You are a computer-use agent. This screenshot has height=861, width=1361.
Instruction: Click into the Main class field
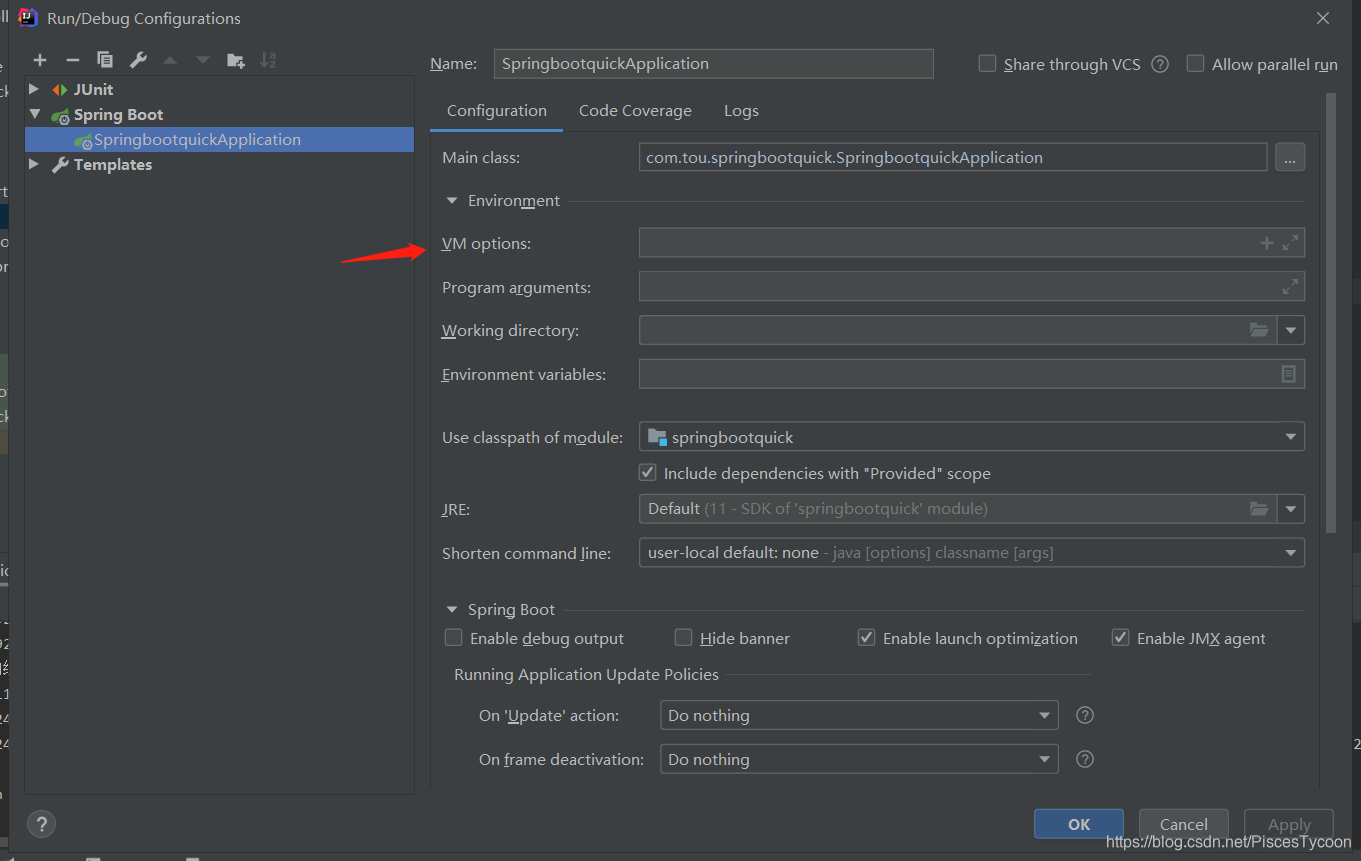tap(953, 157)
